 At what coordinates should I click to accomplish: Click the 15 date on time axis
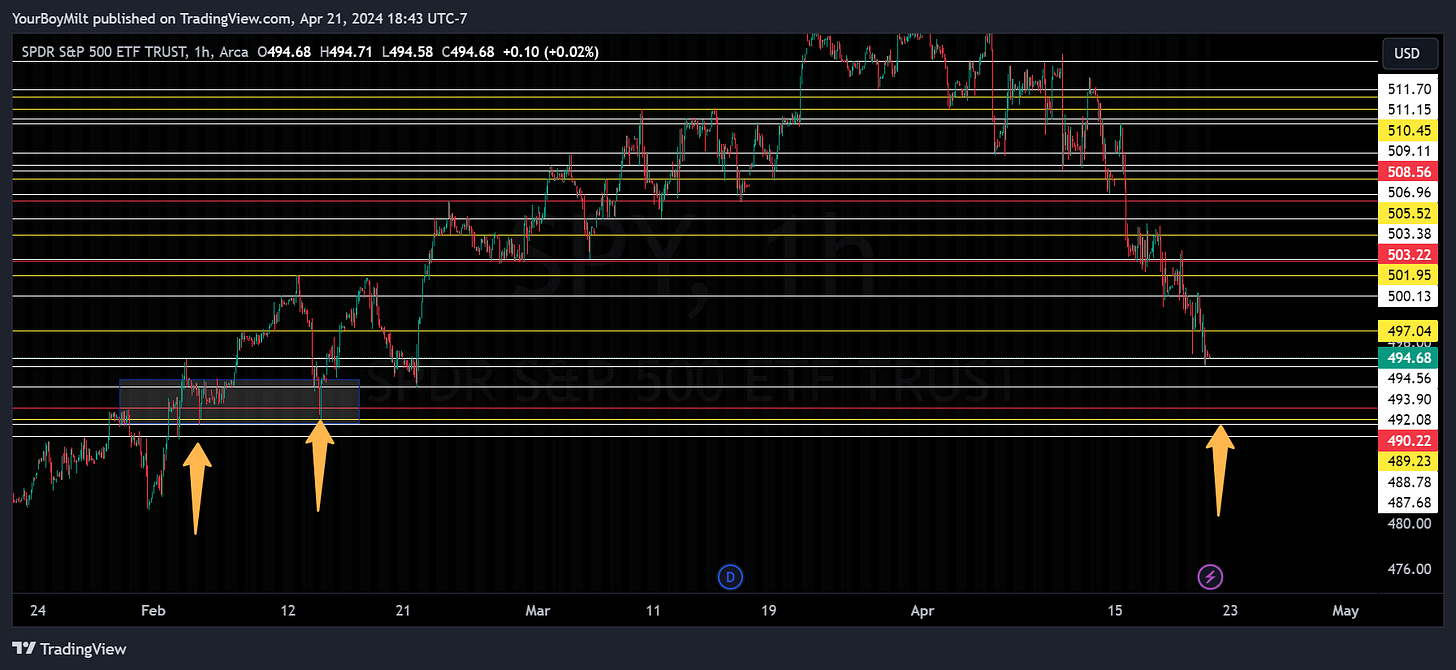tap(1116, 610)
